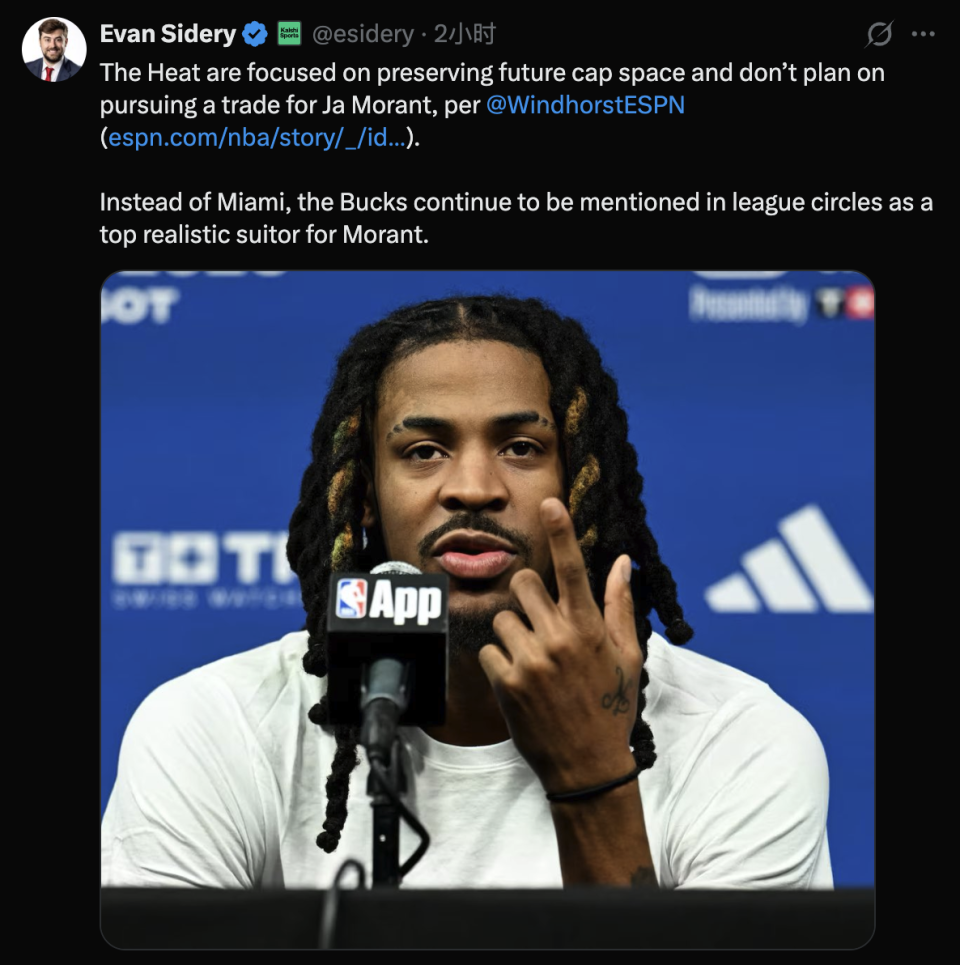
Task: Click the tweet's first paragraph about the Heat
Action: click(x=492, y=105)
